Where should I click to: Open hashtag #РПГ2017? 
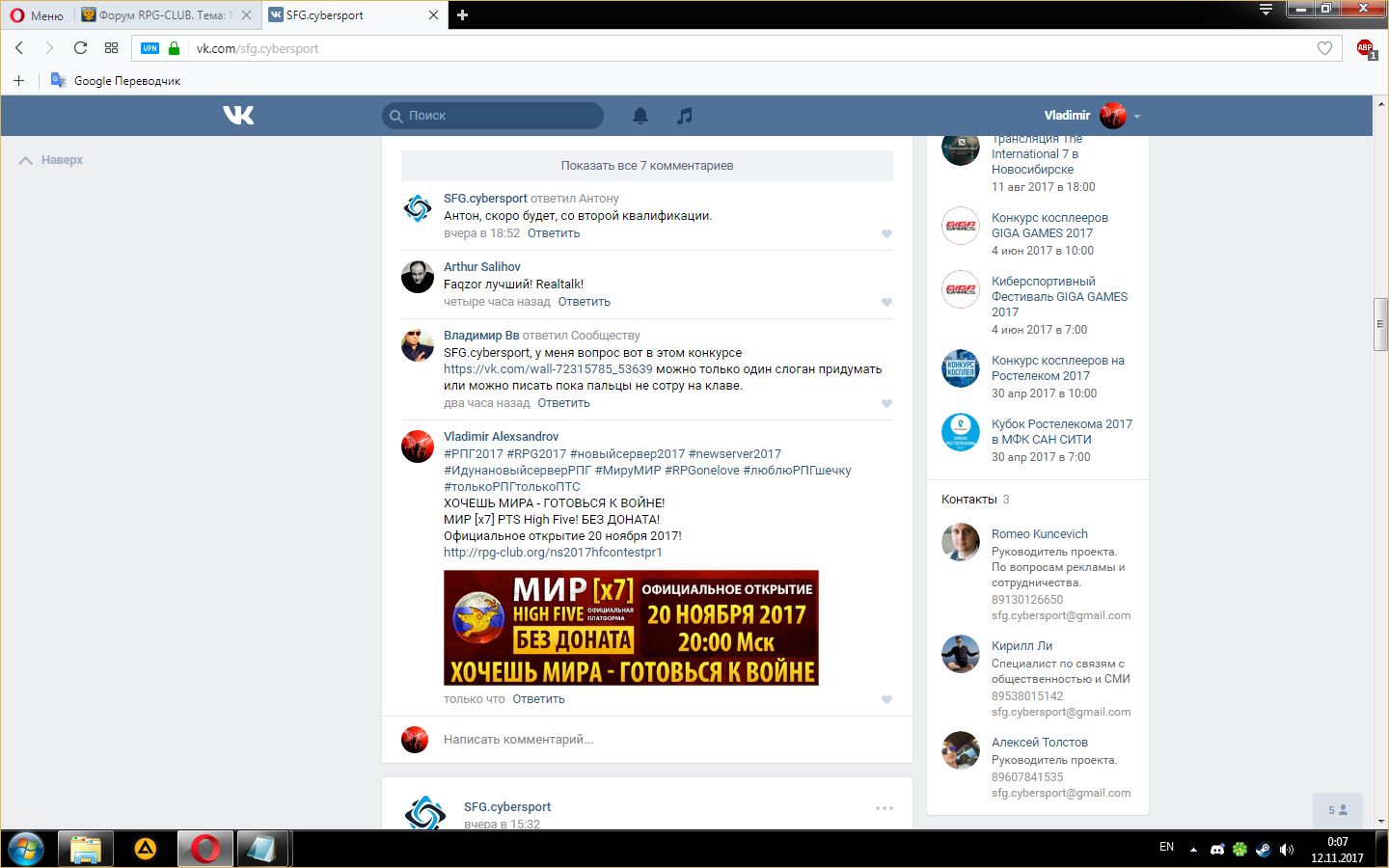pos(474,454)
